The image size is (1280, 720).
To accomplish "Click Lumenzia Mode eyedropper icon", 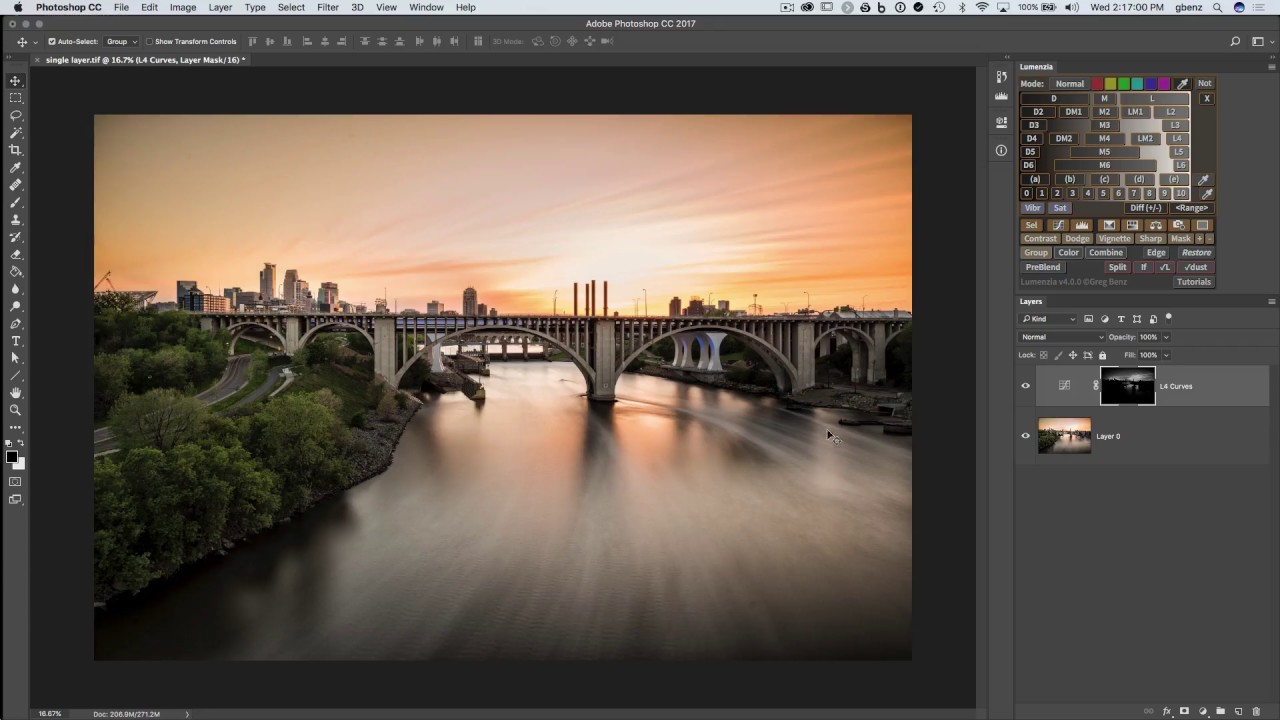I will (x=1182, y=84).
